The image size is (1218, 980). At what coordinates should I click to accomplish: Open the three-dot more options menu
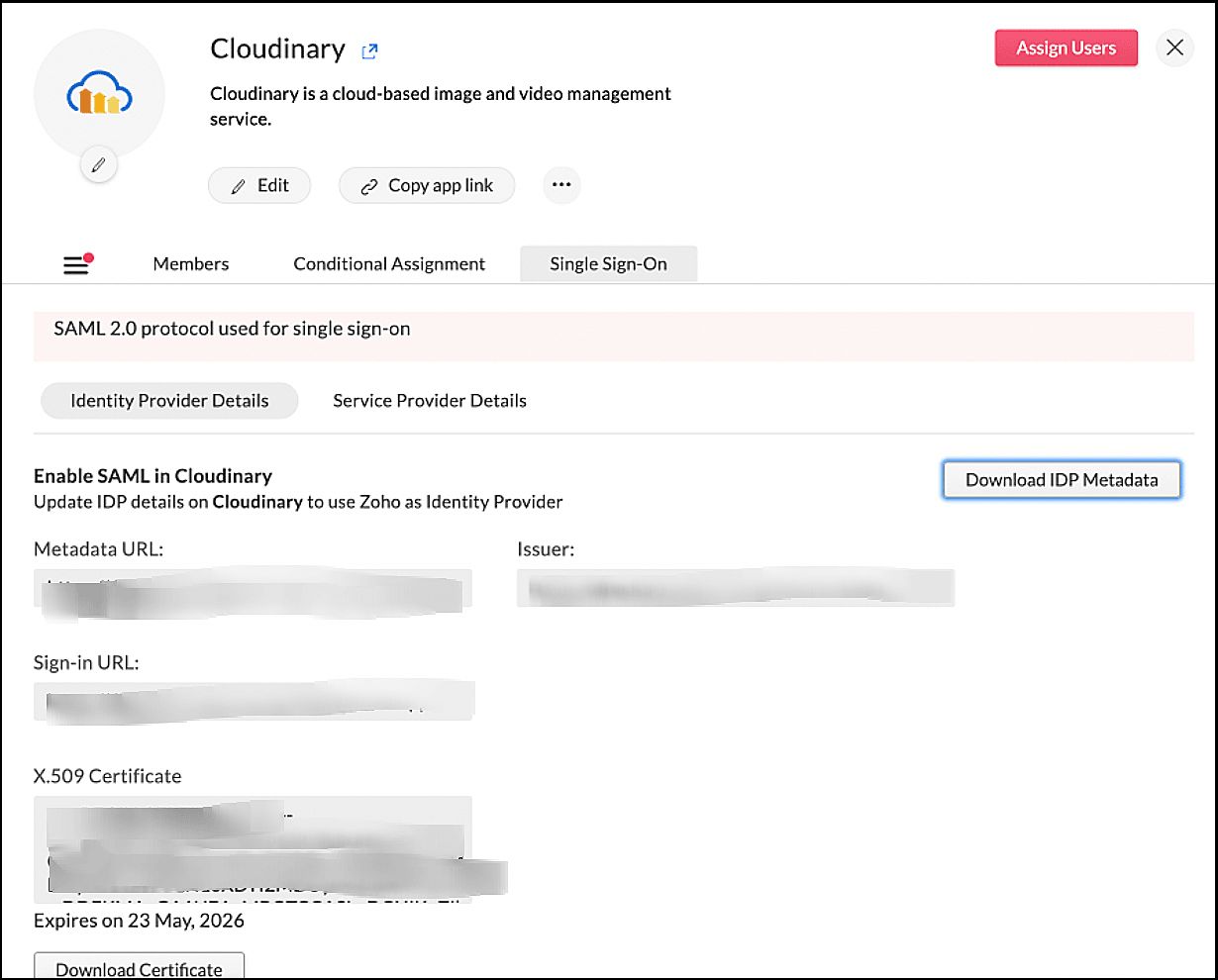point(561,185)
